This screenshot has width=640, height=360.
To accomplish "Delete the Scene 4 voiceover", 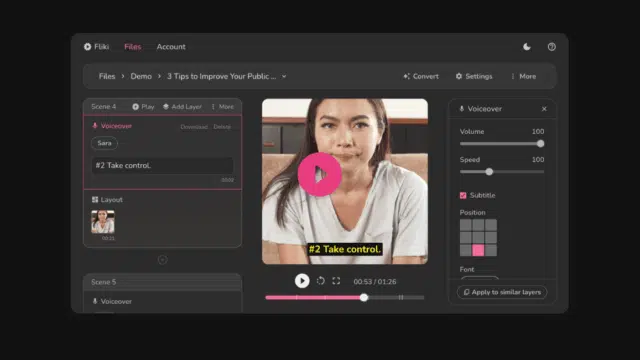I will tap(222, 127).
